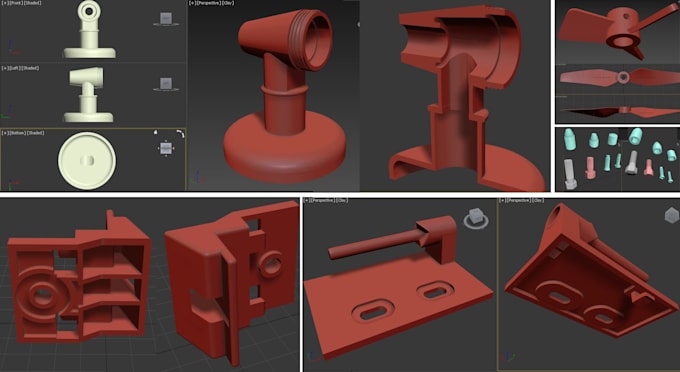Viewport: 680px width, 372px height.
Task: Click the ViewCube in the underside-plate Perspective viewport
Action: [672, 215]
